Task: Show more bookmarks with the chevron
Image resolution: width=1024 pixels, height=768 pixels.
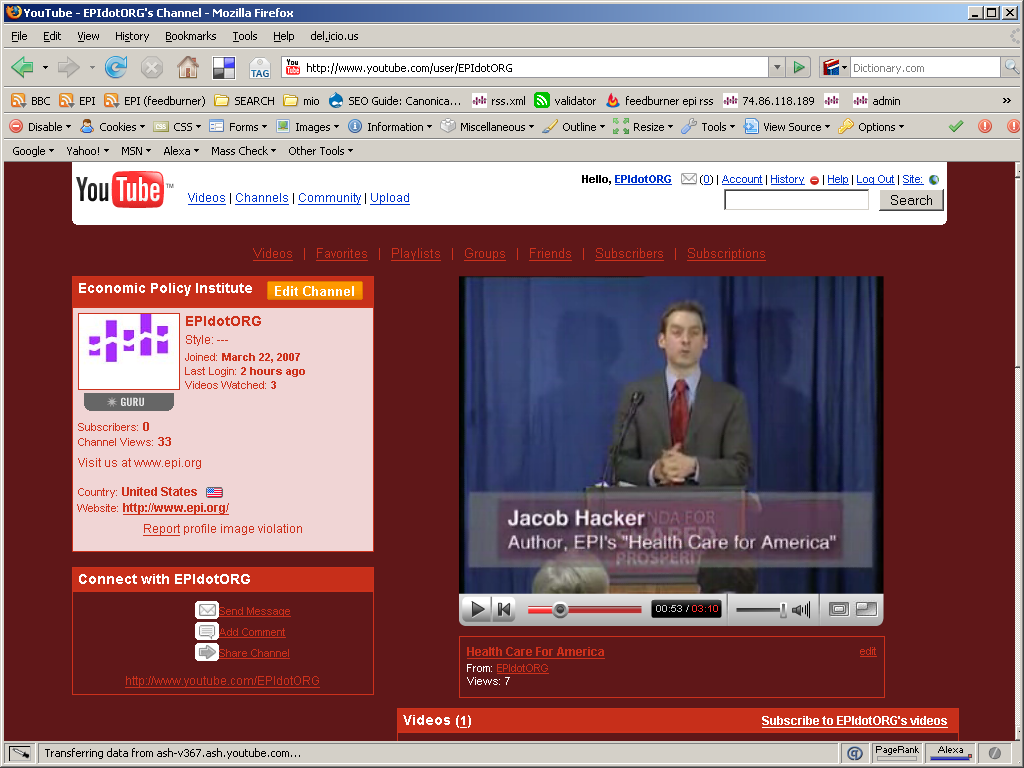Action: click(x=1007, y=101)
